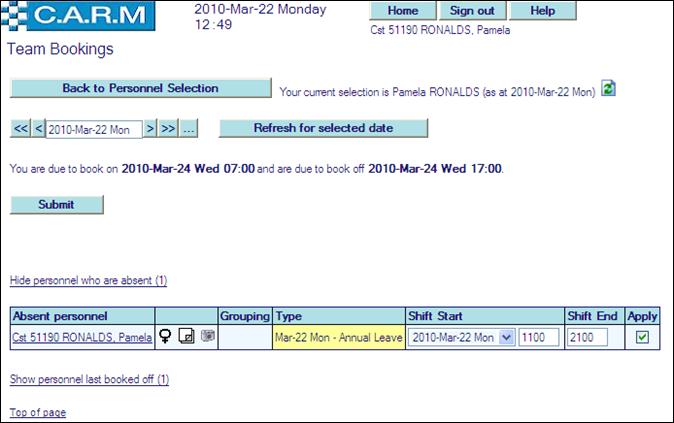The image size is (674, 423).
Task: Click the grey details icon in Ronalds row
Action: (x=207, y=337)
